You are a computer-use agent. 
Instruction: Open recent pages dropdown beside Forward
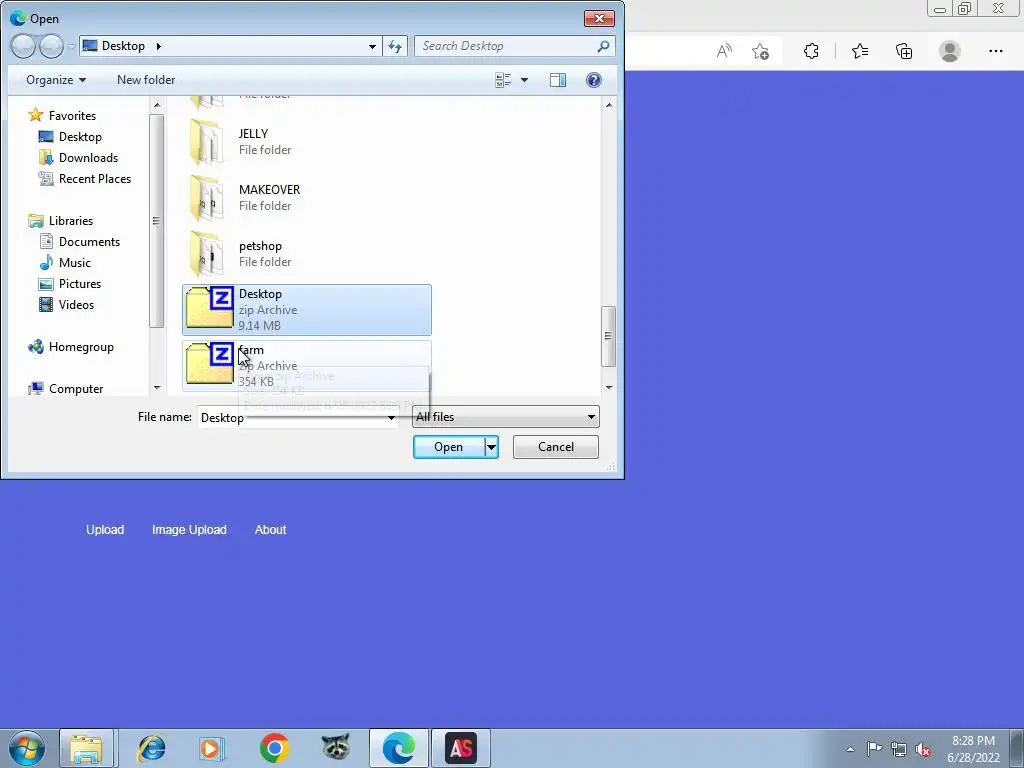(71, 46)
